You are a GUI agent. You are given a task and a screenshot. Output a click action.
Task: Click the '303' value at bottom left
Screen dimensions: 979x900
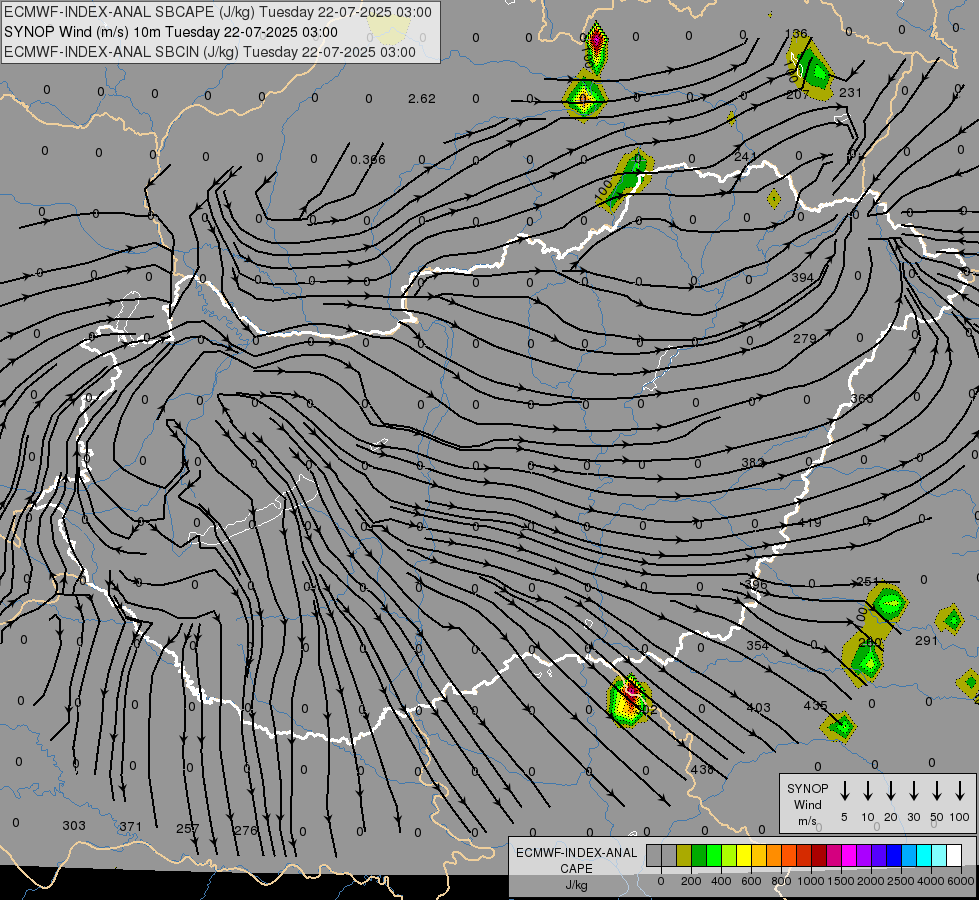click(74, 826)
